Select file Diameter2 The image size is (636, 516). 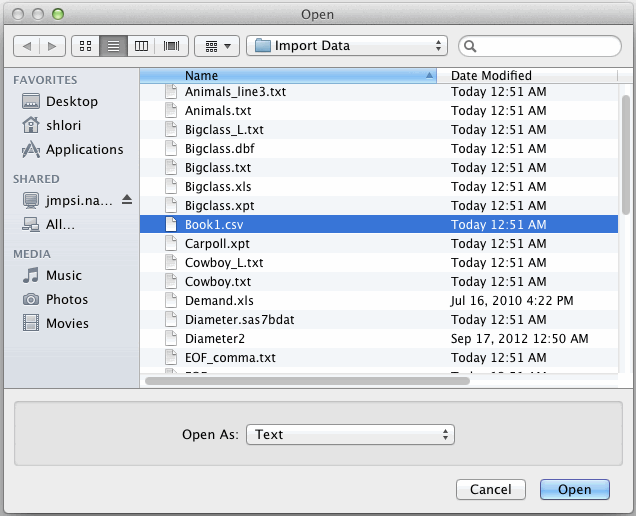379,339
